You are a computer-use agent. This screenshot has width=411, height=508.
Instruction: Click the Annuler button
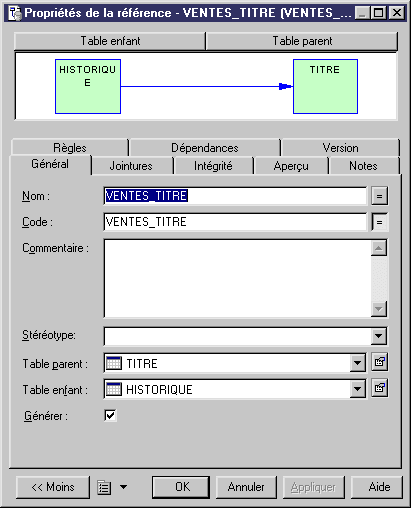click(246, 487)
